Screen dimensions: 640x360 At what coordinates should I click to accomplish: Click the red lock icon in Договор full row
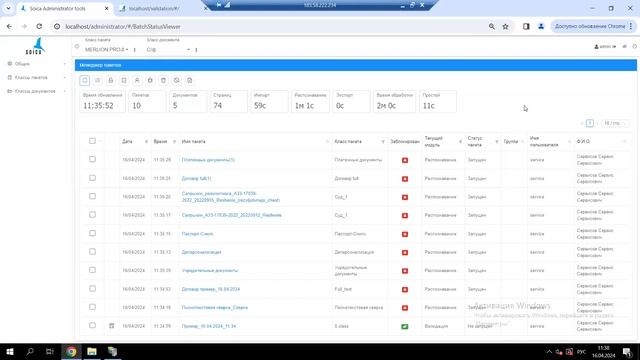tap(405, 179)
